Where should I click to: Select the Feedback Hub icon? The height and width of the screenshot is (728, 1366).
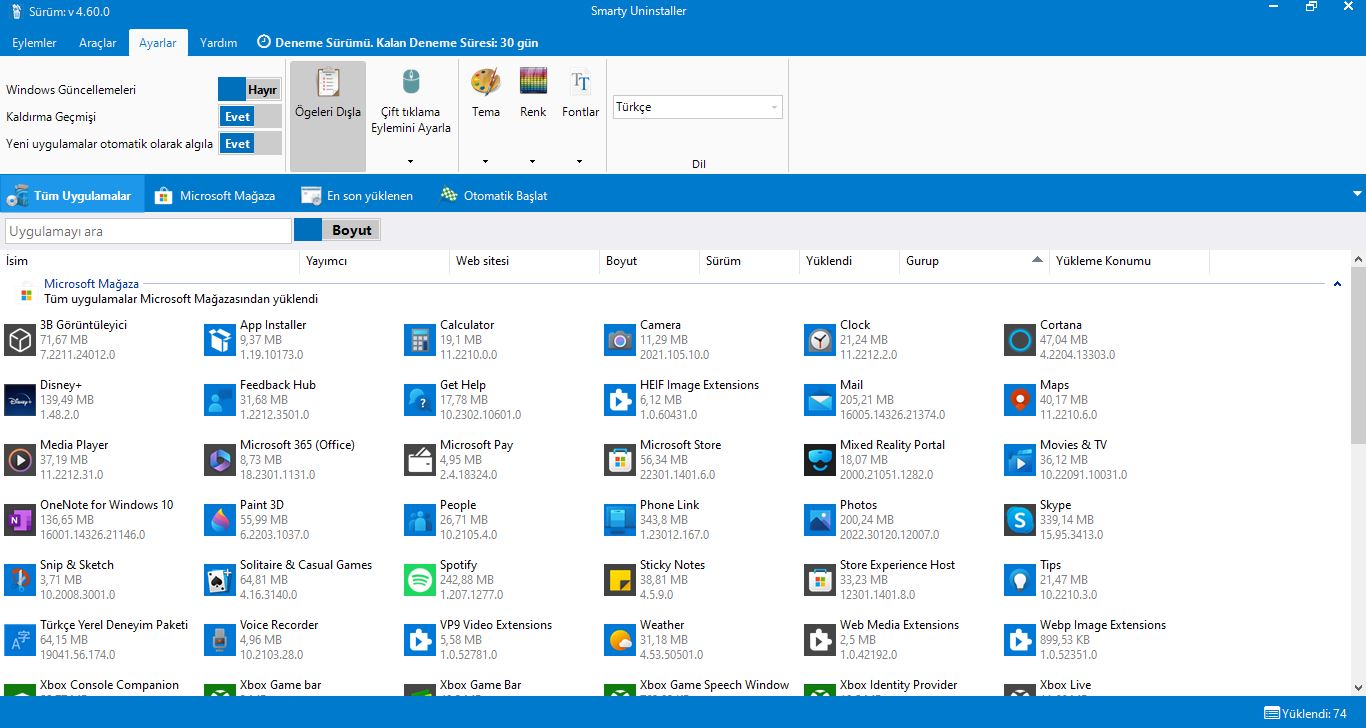tap(220, 400)
